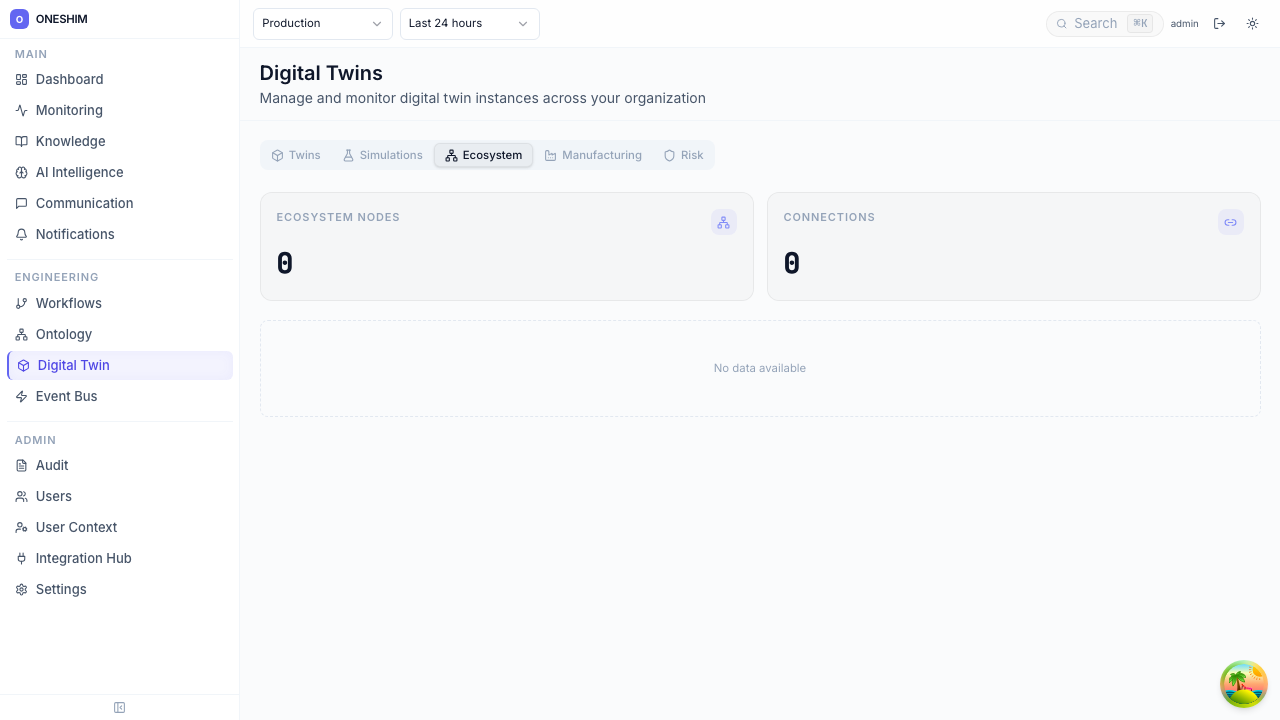1280x720 pixels.
Task: Click the logout arrow icon
Action: tap(1219, 23)
